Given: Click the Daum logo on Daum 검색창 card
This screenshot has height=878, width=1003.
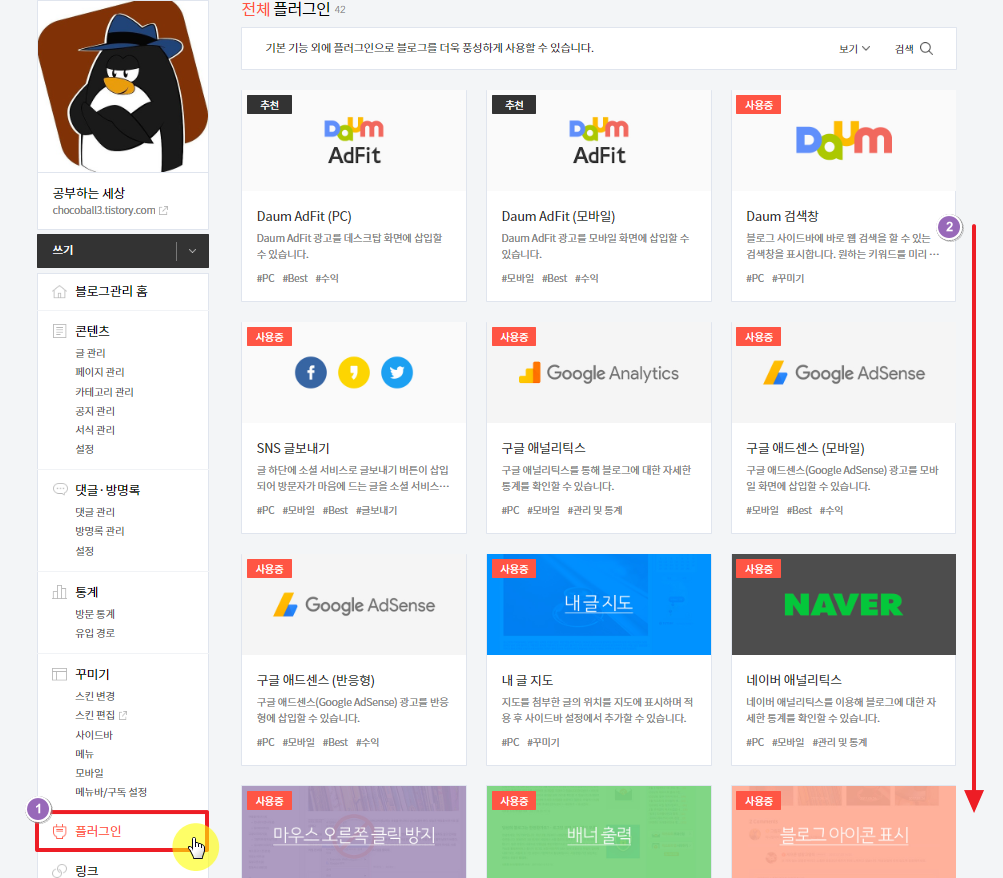Looking at the screenshot, I should tap(844, 139).
